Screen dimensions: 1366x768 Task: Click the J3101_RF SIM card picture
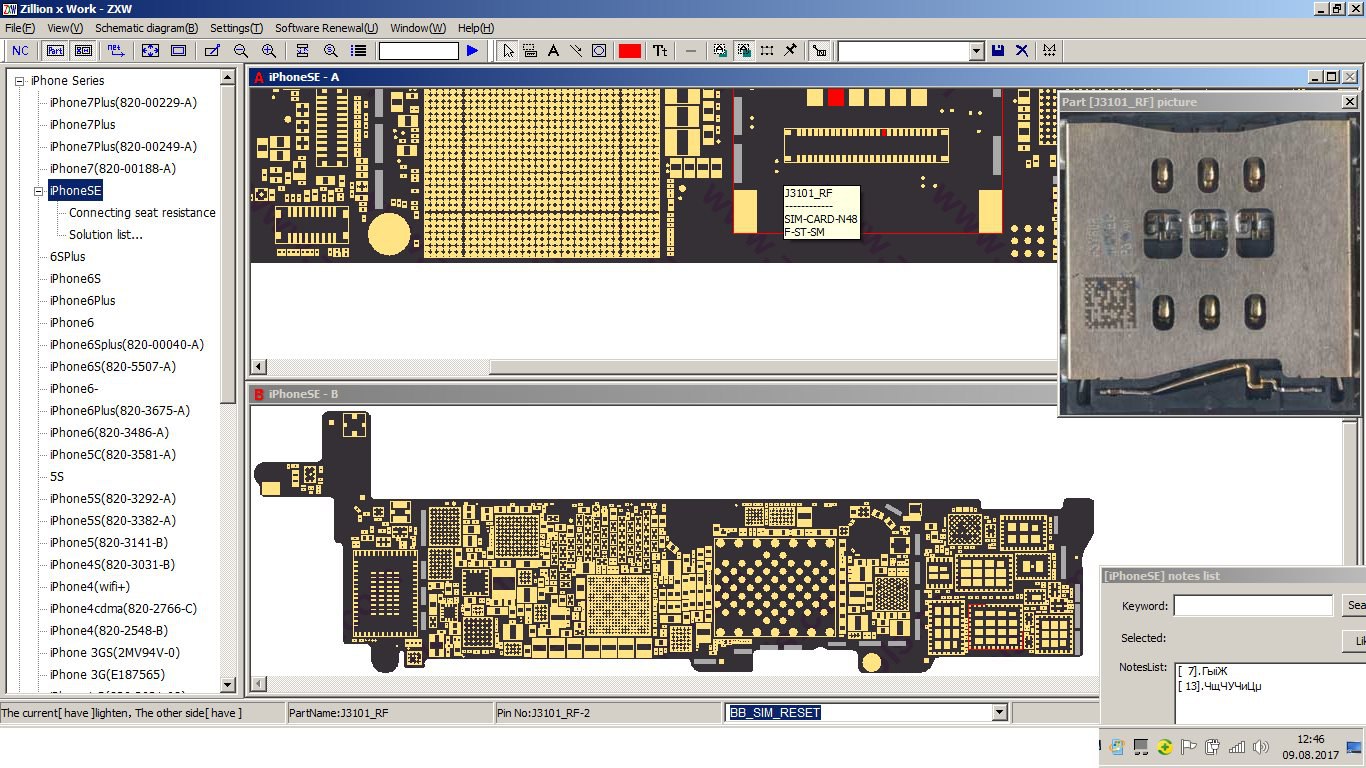click(x=1209, y=262)
